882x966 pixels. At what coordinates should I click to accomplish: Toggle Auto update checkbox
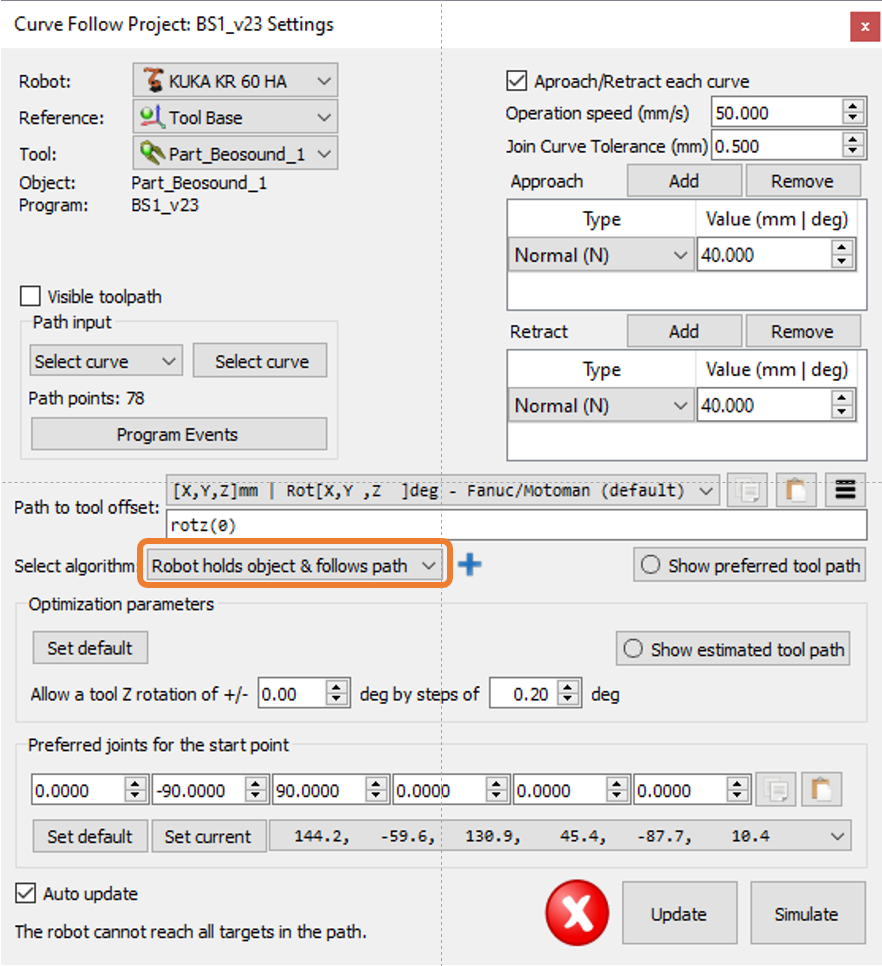pos(25,893)
